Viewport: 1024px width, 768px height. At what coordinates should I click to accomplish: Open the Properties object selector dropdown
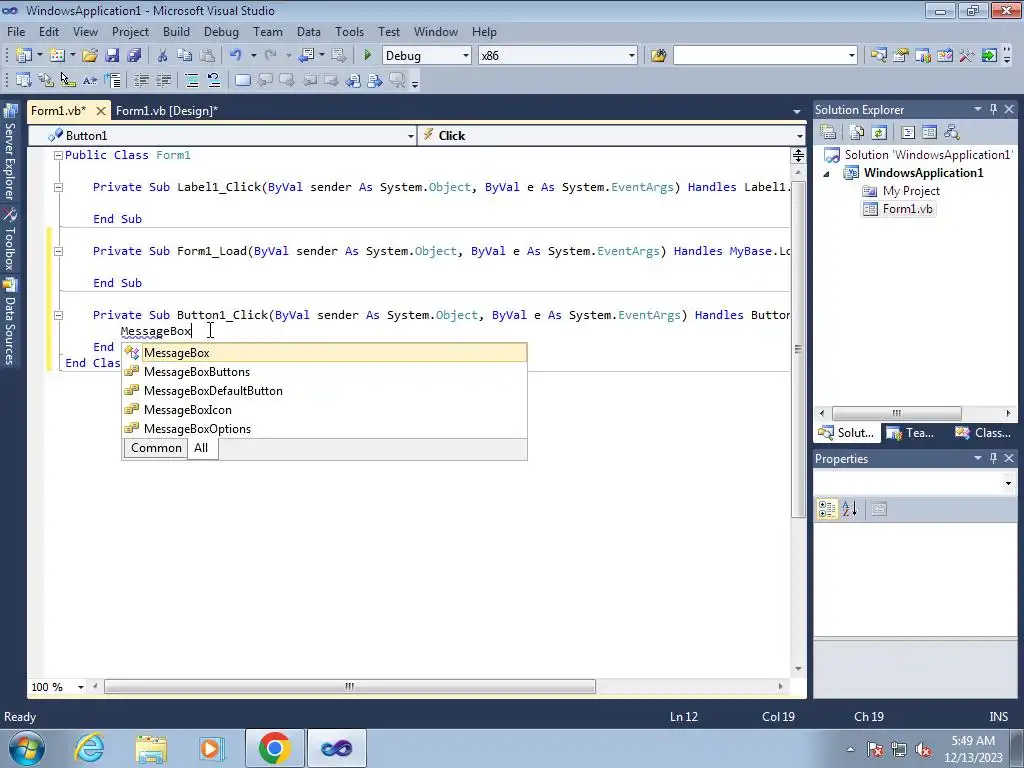(x=1008, y=483)
